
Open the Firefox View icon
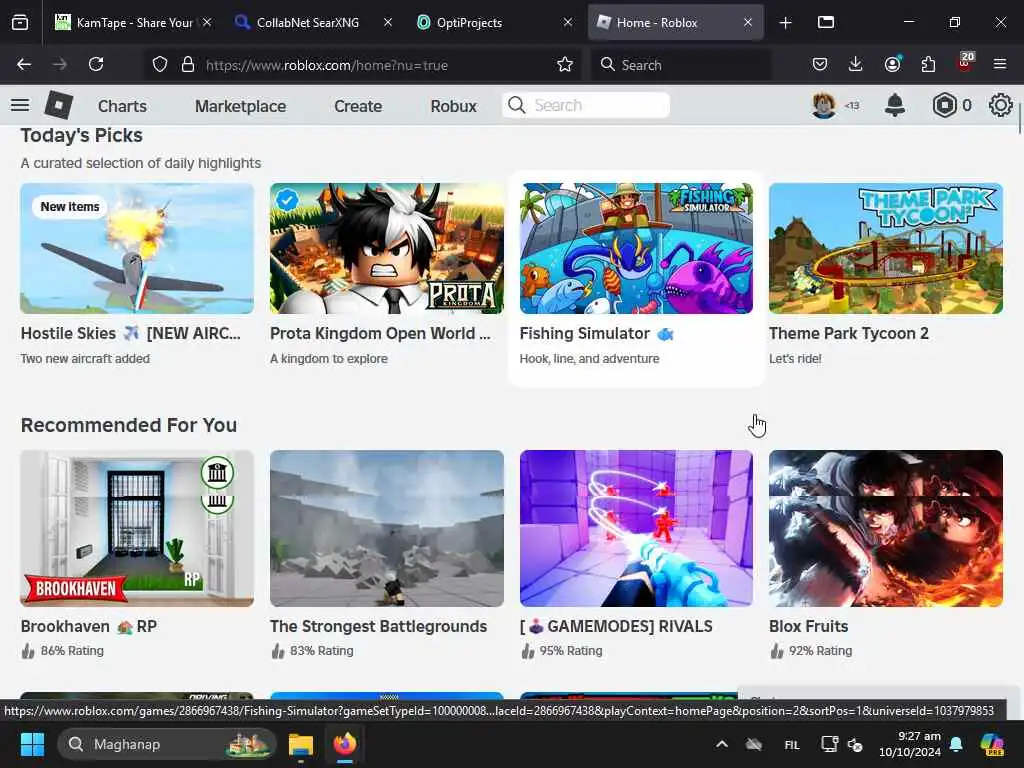(20, 22)
